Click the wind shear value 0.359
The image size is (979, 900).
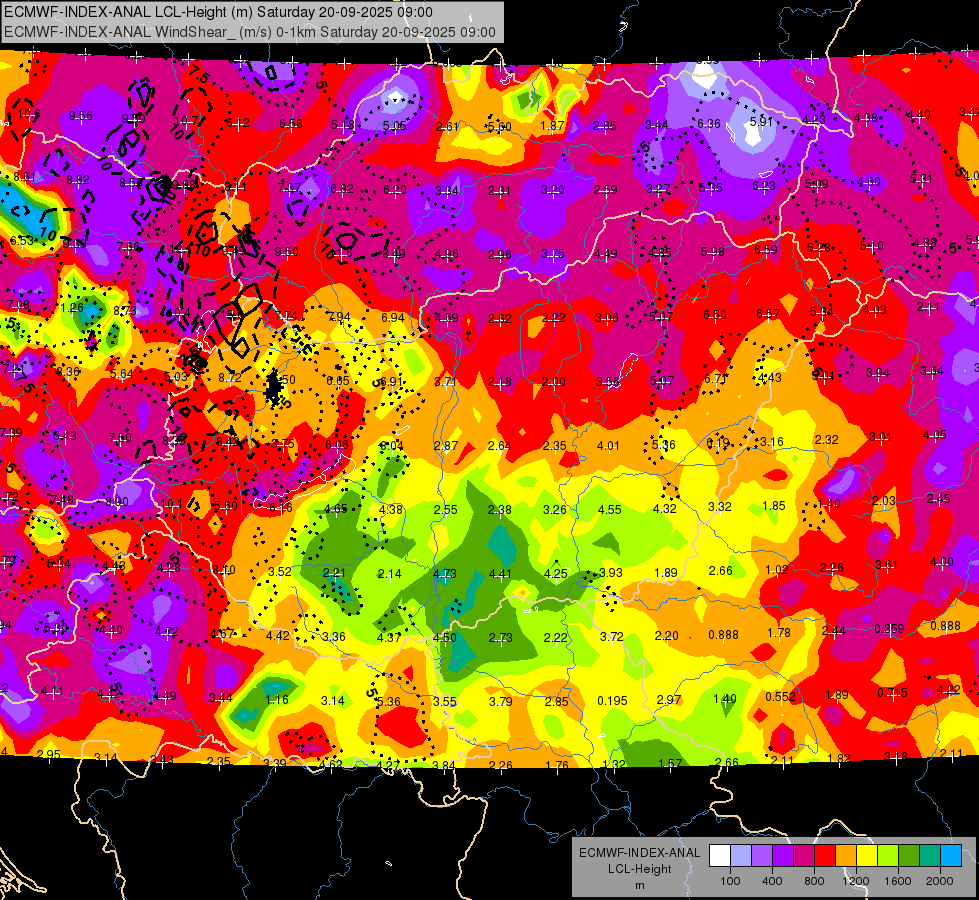click(889, 628)
